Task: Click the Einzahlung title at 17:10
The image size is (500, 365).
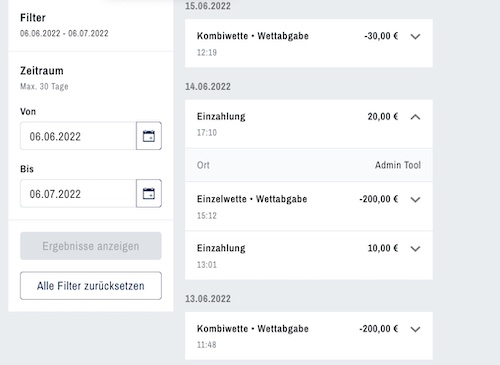Action: coord(221,116)
